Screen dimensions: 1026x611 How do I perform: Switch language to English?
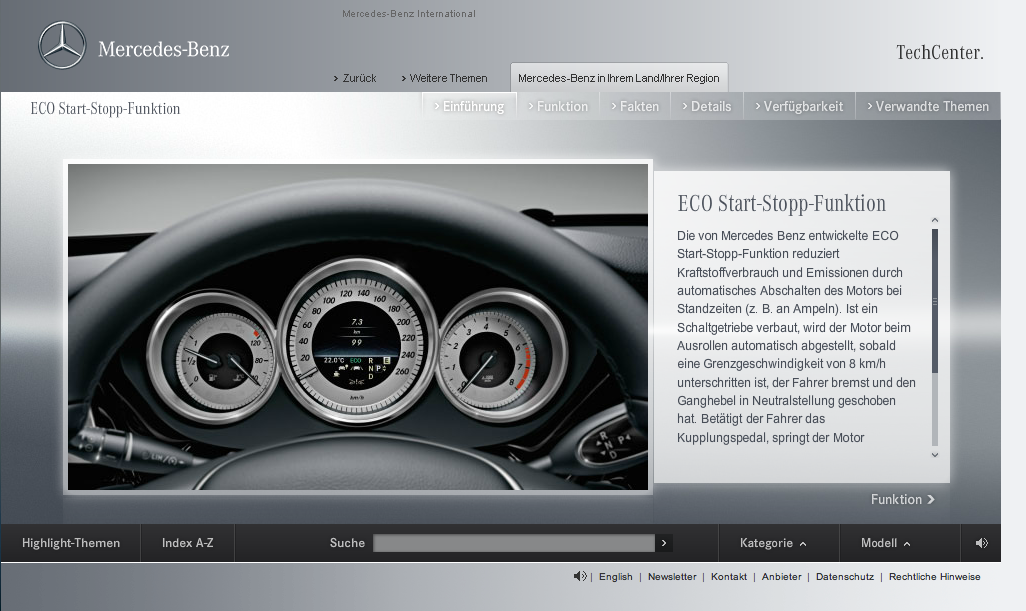616,576
